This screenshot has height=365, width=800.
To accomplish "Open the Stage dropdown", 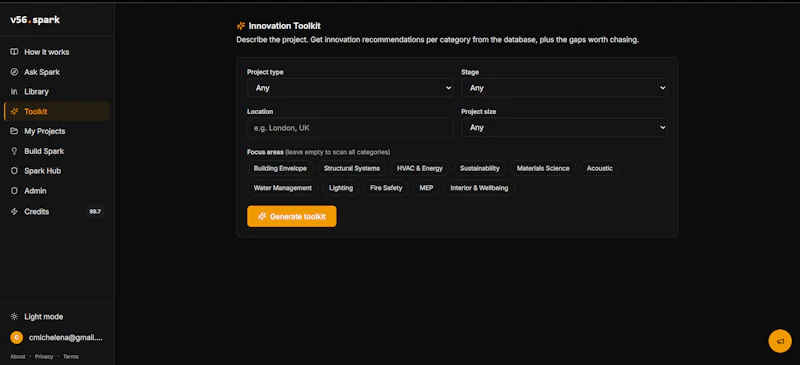I will point(564,88).
